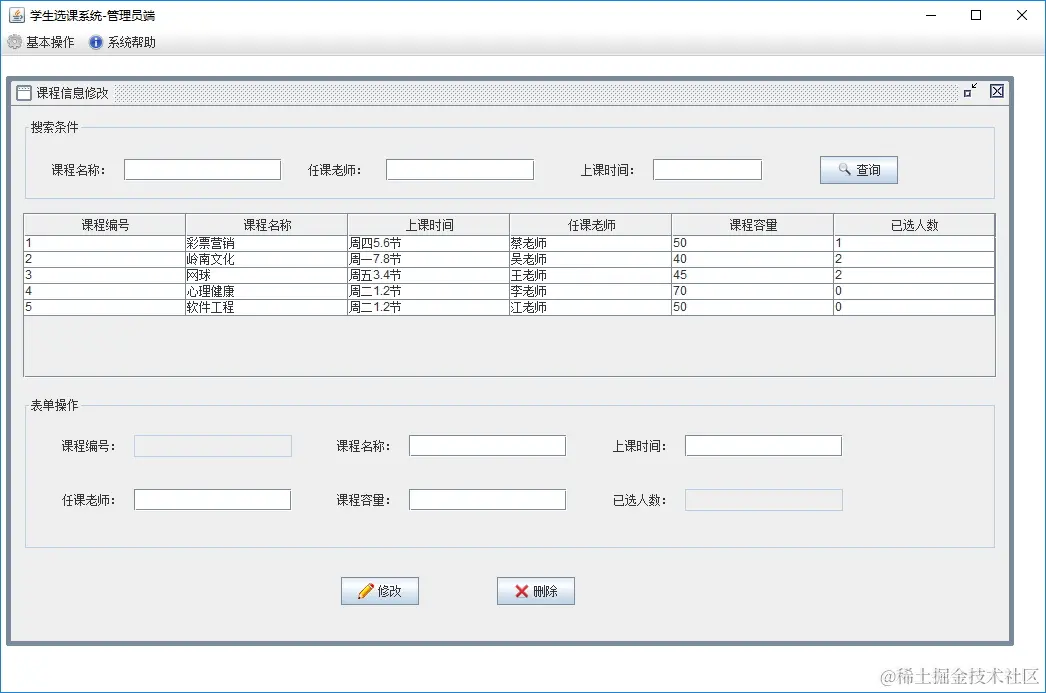Maximize the 学生选课系统 main window
The width and height of the screenshot is (1046, 693).
pyautogui.click(x=976, y=15)
